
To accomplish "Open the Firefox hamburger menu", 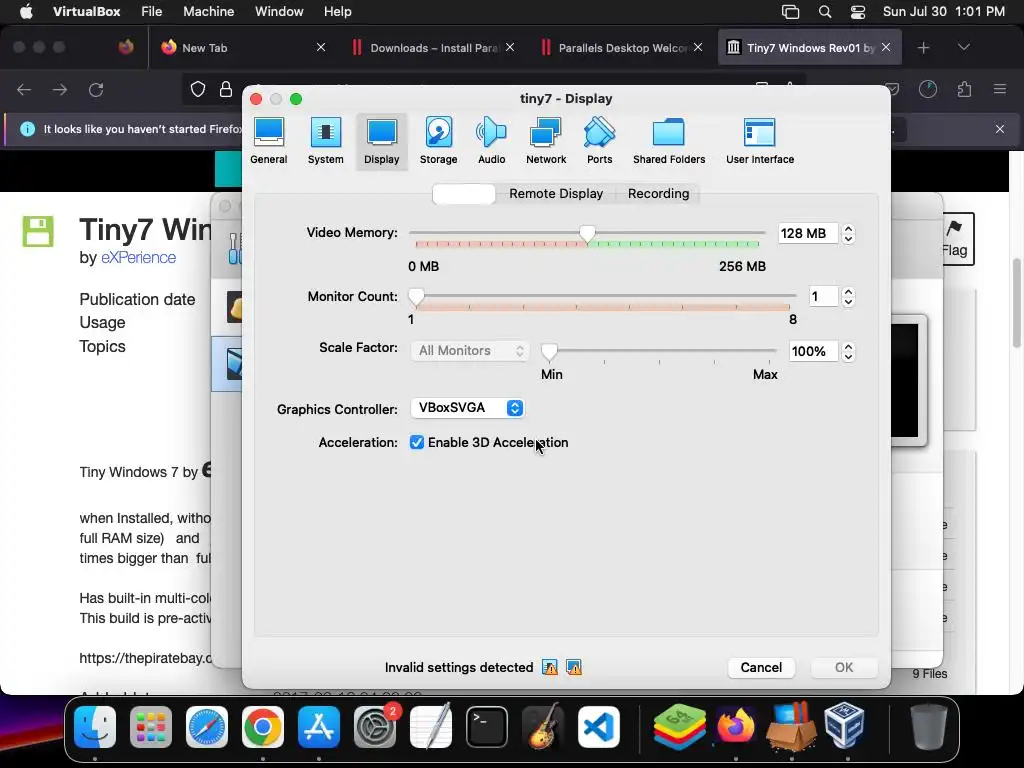I will (x=1000, y=89).
